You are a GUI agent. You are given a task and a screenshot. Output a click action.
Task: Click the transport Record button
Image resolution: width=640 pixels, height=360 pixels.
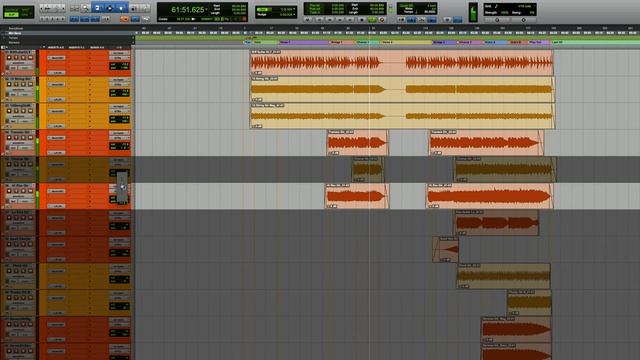point(382,20)
